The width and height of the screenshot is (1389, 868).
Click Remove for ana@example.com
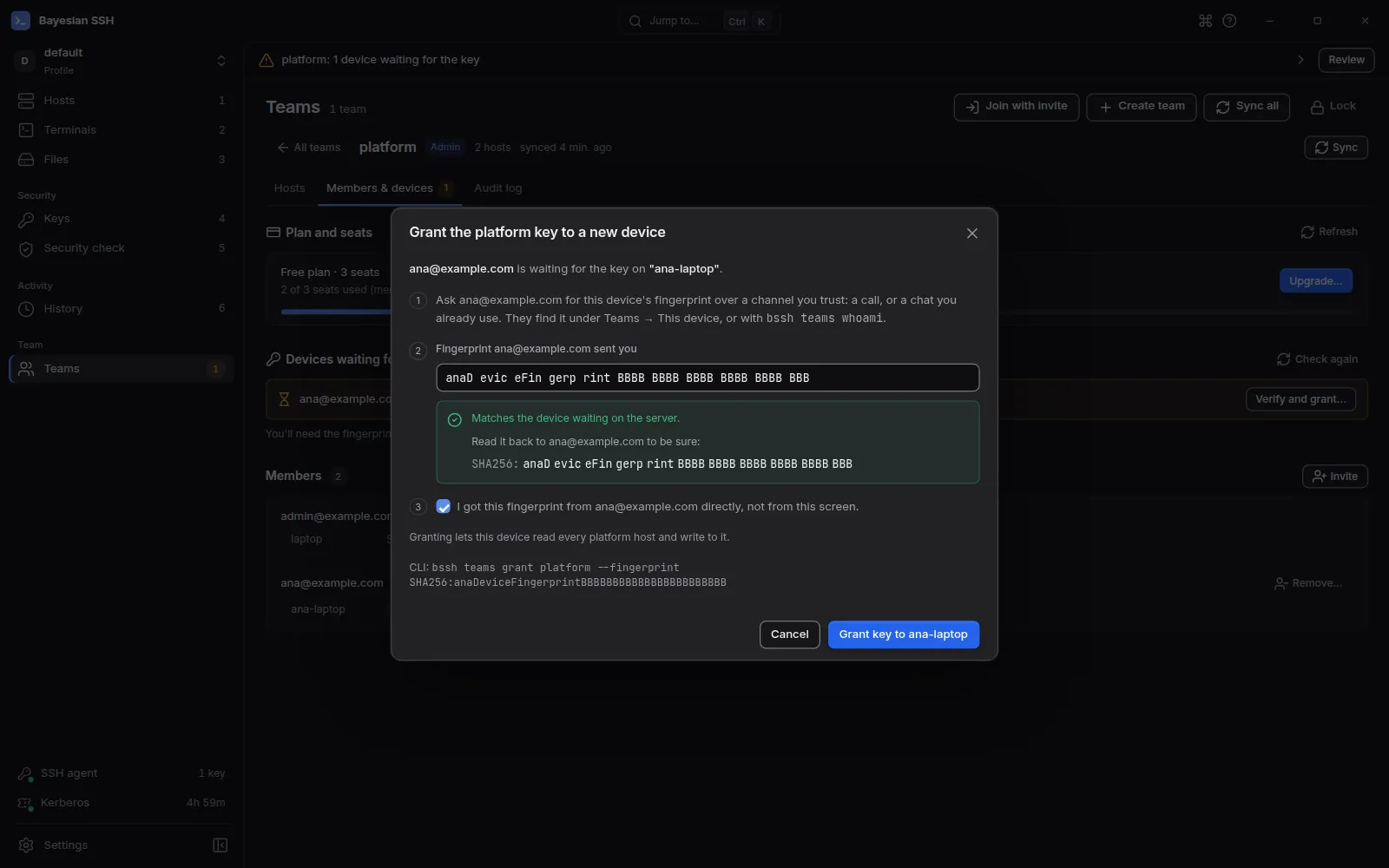tap(1308, 584)
